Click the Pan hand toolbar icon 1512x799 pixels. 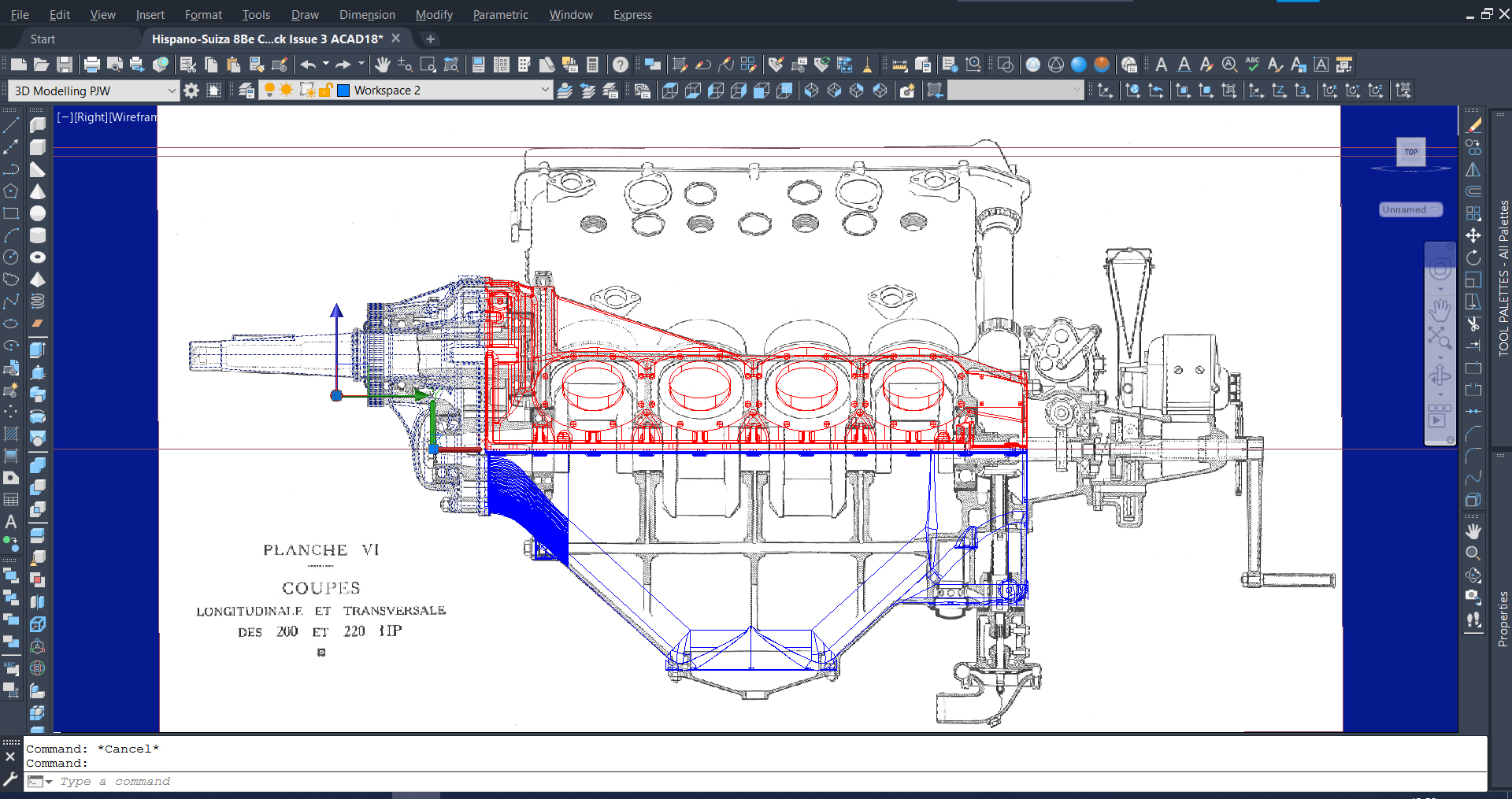click(x=383, y=65)
